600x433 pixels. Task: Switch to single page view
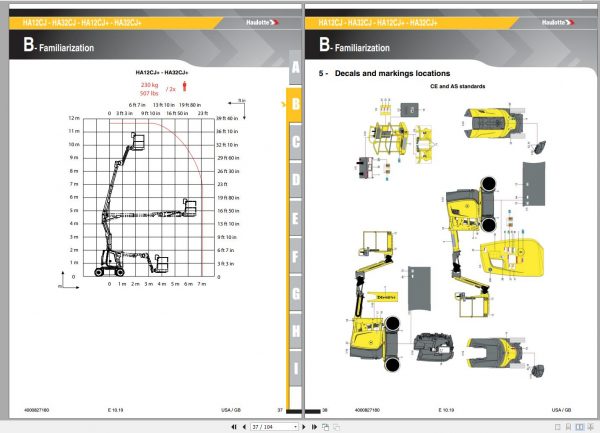tap(558, 426)
